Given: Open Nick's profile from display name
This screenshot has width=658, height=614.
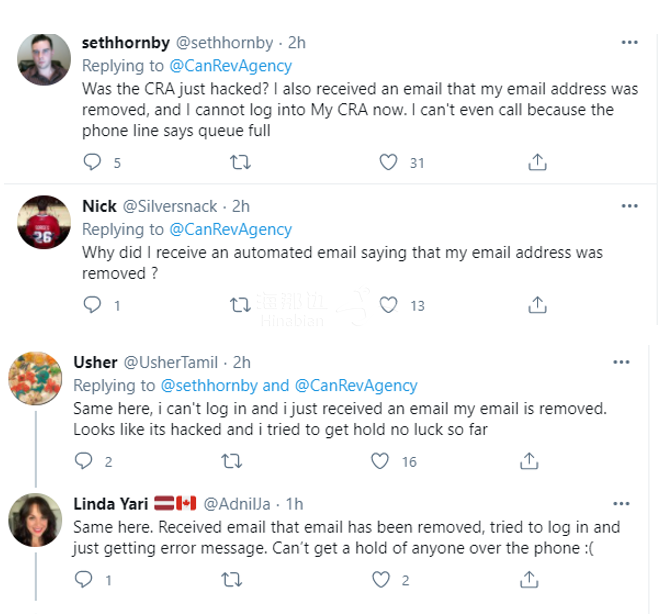Looking at the screenshot, I should (x=99, y=206).
